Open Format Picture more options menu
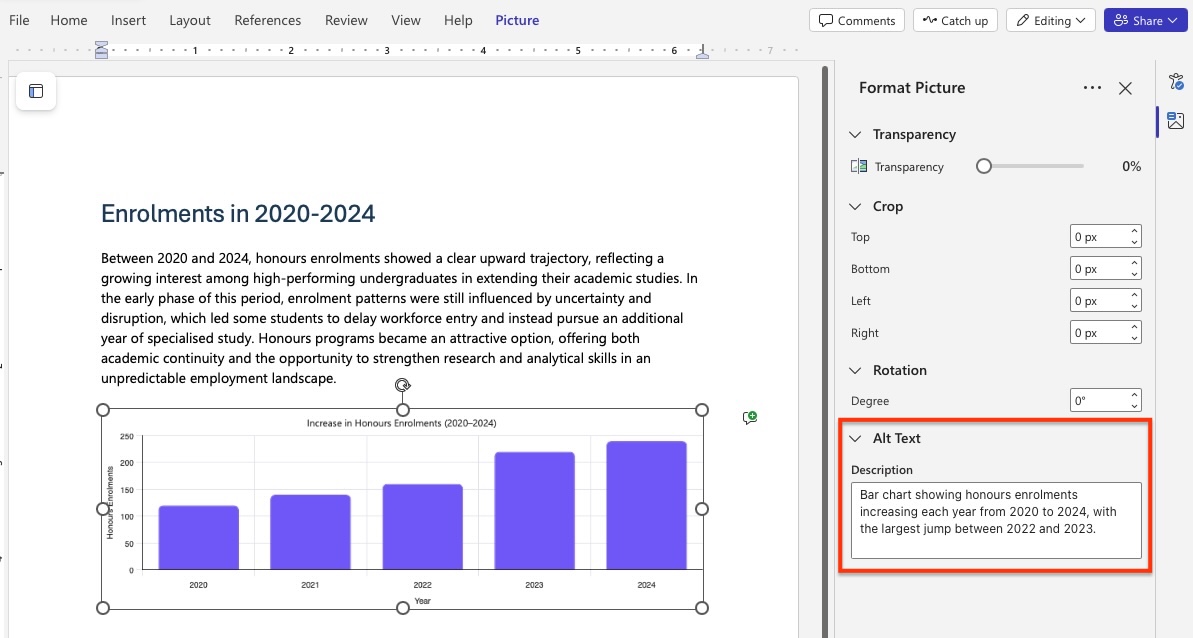 pos(1092,87)
